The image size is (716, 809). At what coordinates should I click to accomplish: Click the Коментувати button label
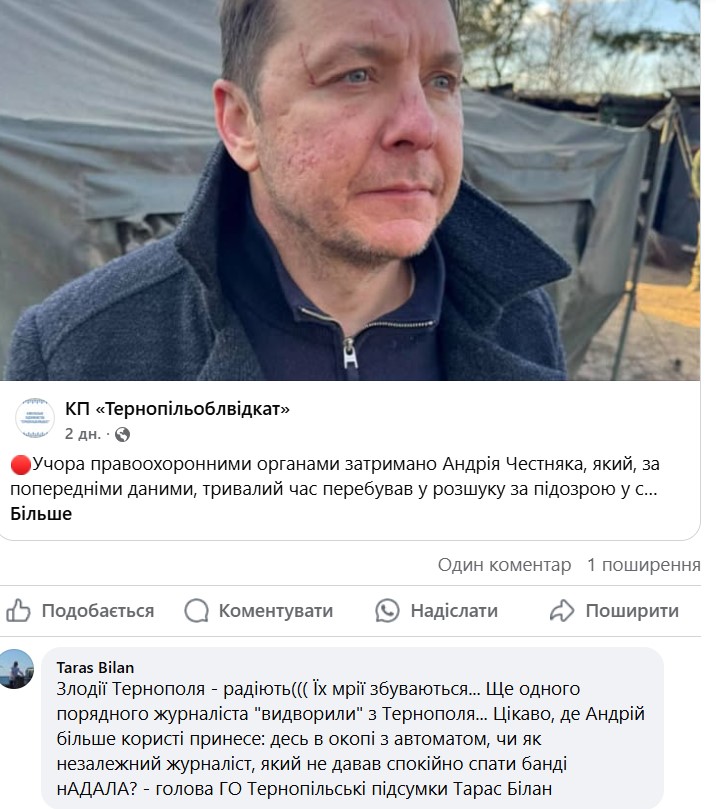276,611
